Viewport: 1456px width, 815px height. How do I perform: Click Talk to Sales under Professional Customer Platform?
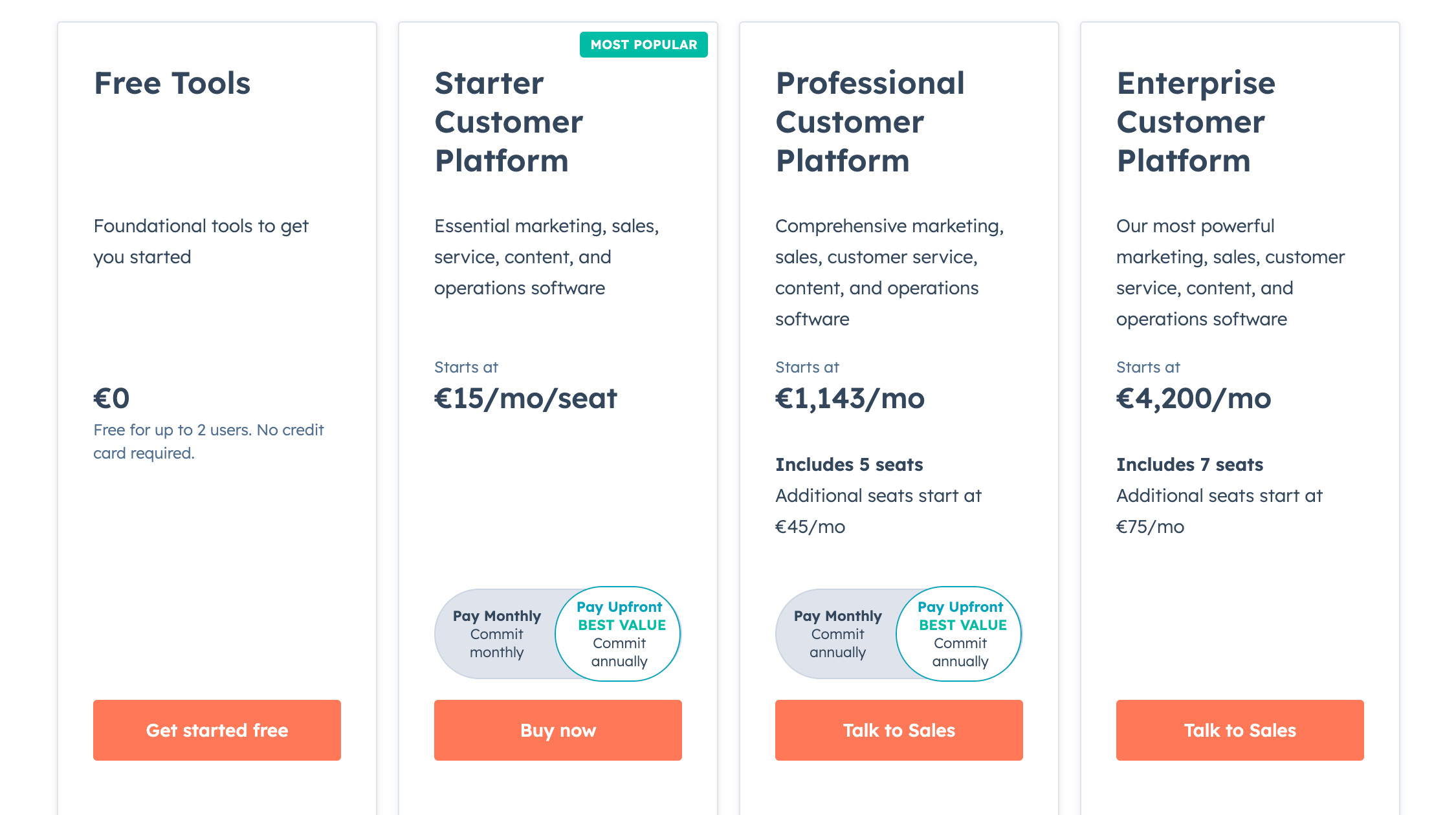click(898, 730)
